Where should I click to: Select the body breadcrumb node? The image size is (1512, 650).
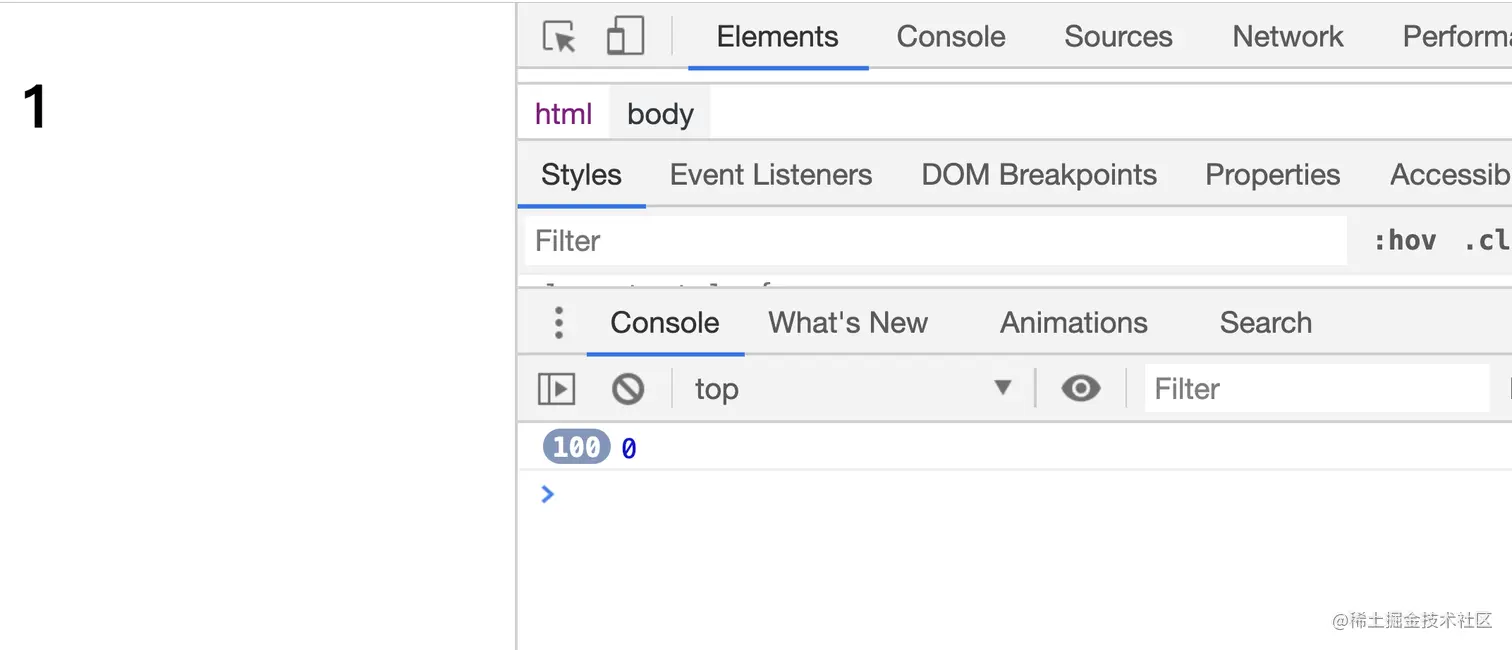(x=660, y=114)
